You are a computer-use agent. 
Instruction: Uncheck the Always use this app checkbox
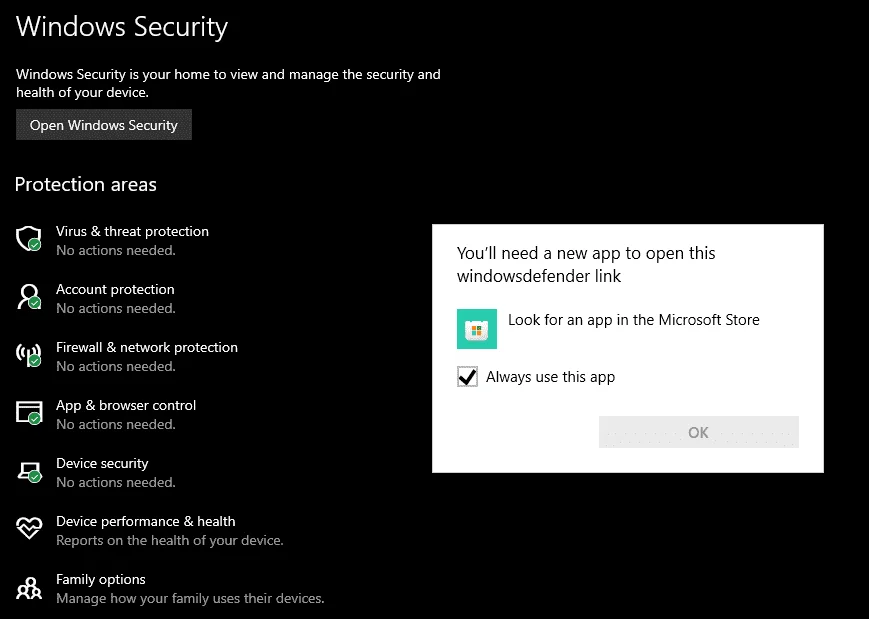click(467, 377)
